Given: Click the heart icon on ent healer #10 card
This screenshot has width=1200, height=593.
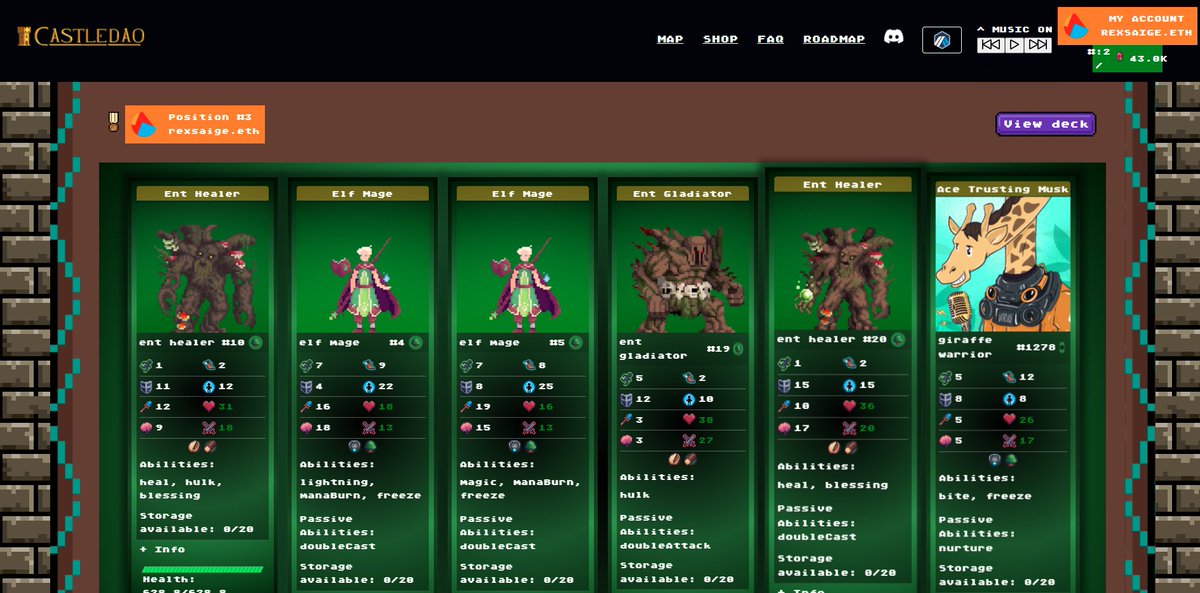Looking at the screenshot, I should click(x=209, y=406).
